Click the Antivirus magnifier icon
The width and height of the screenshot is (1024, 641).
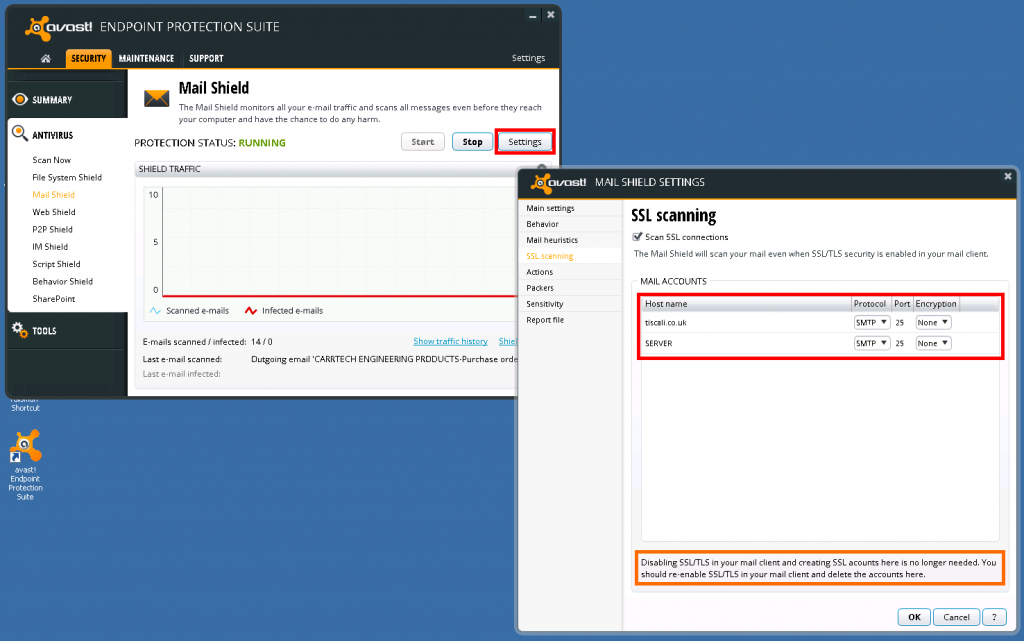pyautogui.click(x=20, y=134)
